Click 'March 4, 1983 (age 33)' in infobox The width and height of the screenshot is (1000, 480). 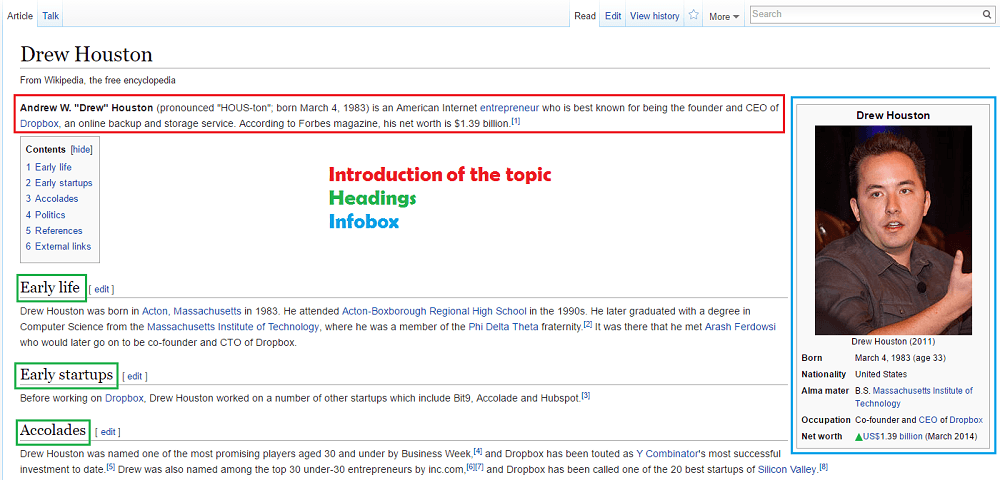[900, 358]
